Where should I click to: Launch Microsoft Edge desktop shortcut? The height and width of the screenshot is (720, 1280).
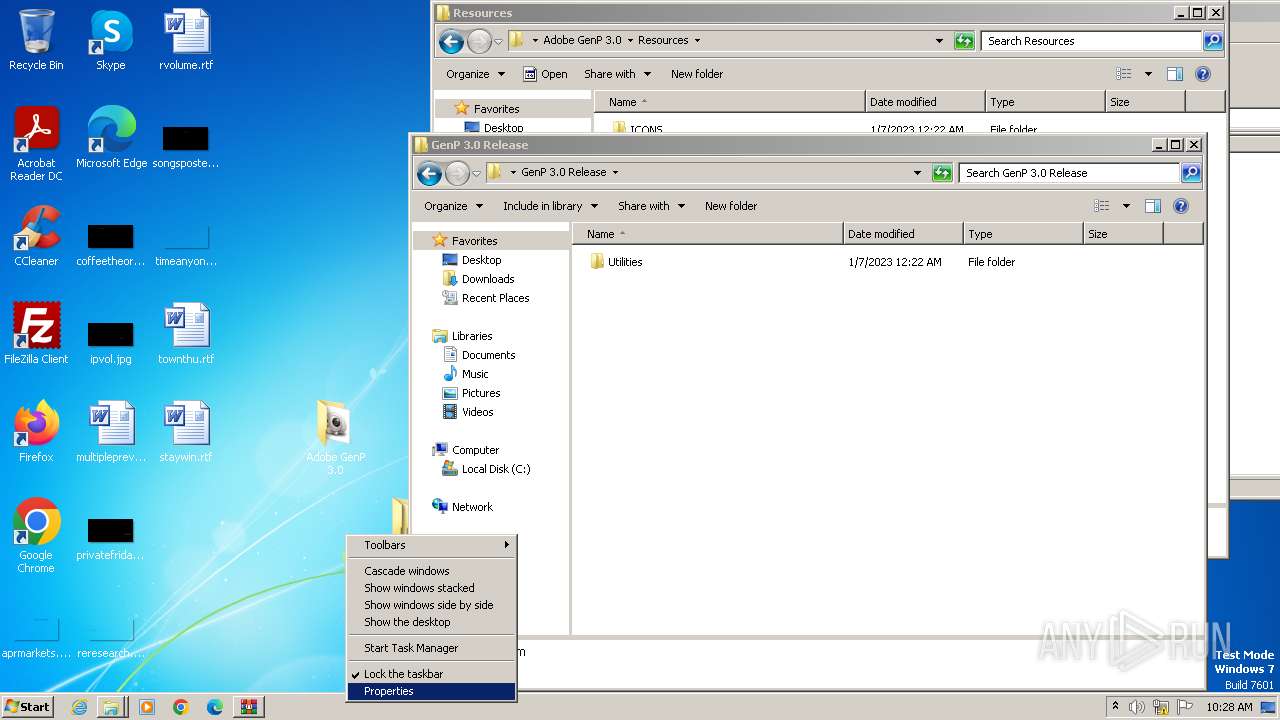111,138
